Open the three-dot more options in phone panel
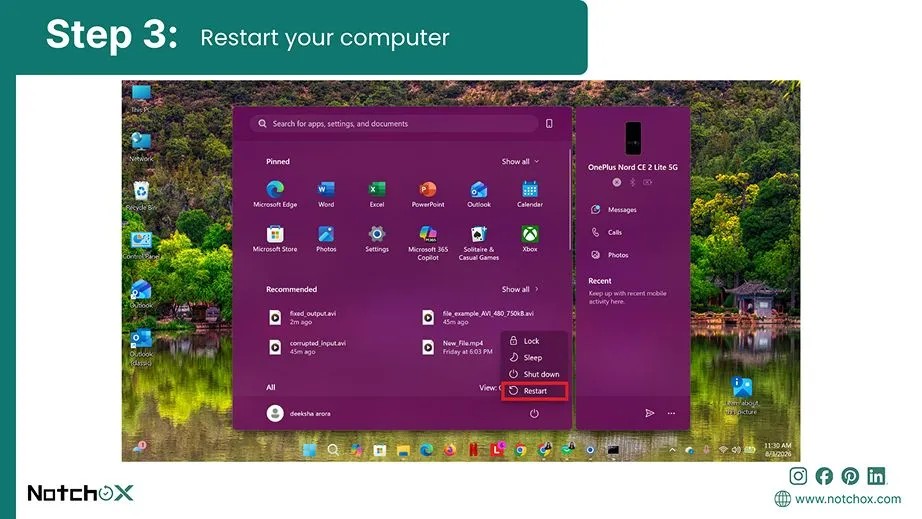 672,413
